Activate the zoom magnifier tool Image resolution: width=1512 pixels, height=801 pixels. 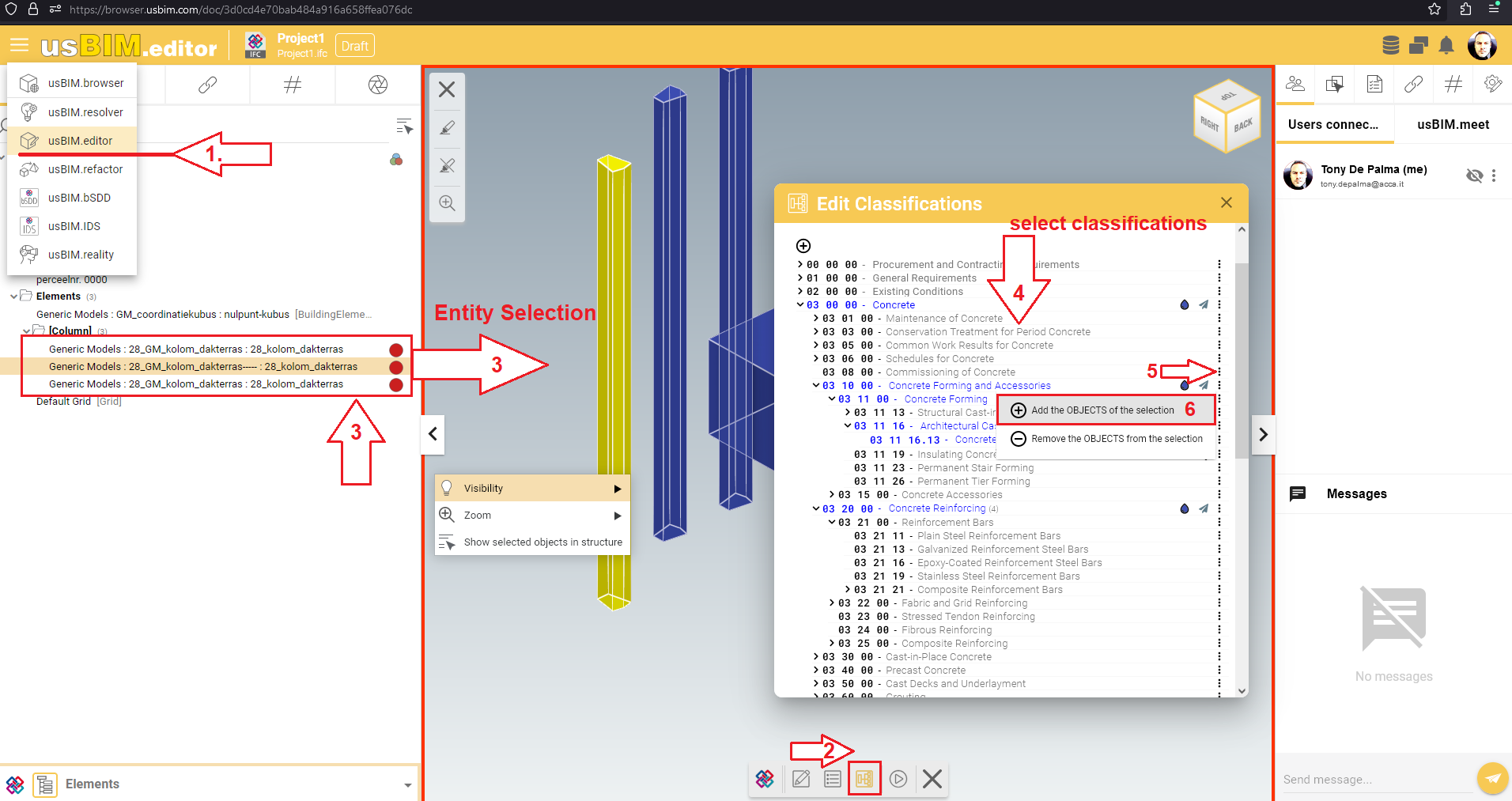click(x=447, y=203)
